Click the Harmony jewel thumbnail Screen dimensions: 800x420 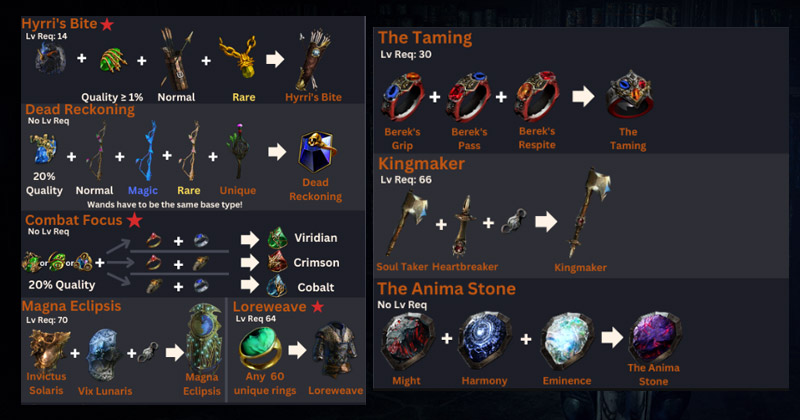(x=484, y=341)
